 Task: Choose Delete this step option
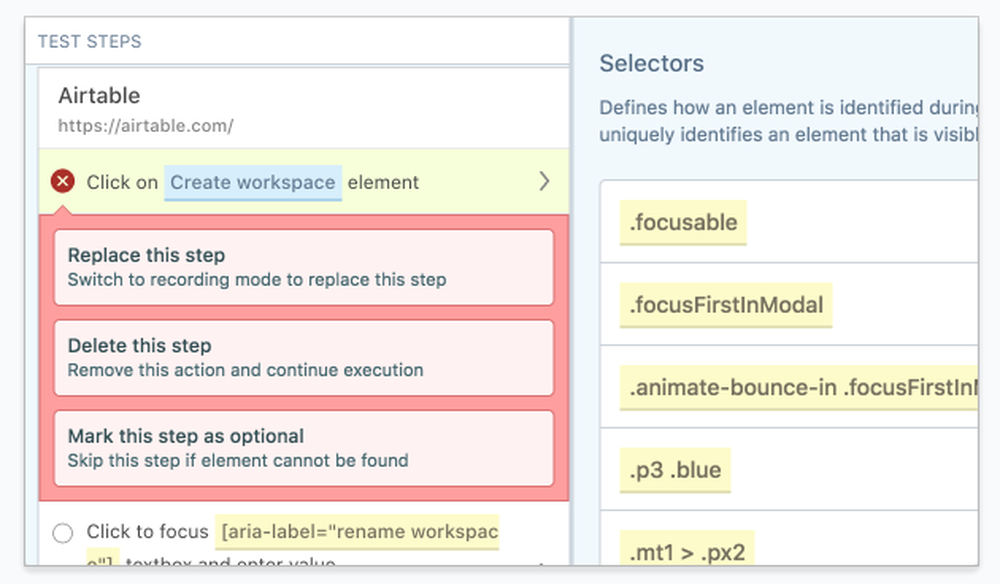click(x=304, y=358)
